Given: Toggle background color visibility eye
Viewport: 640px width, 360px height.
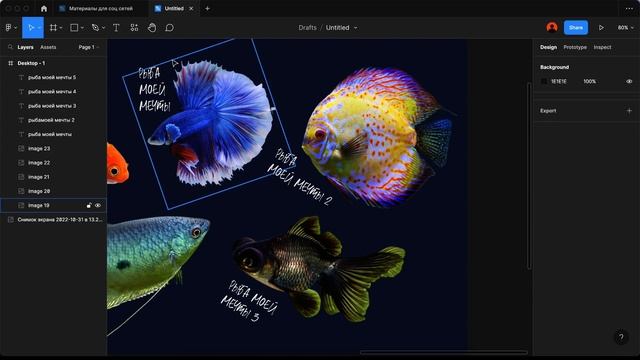Looking at the screenshot, I should (x=629, y=81).
